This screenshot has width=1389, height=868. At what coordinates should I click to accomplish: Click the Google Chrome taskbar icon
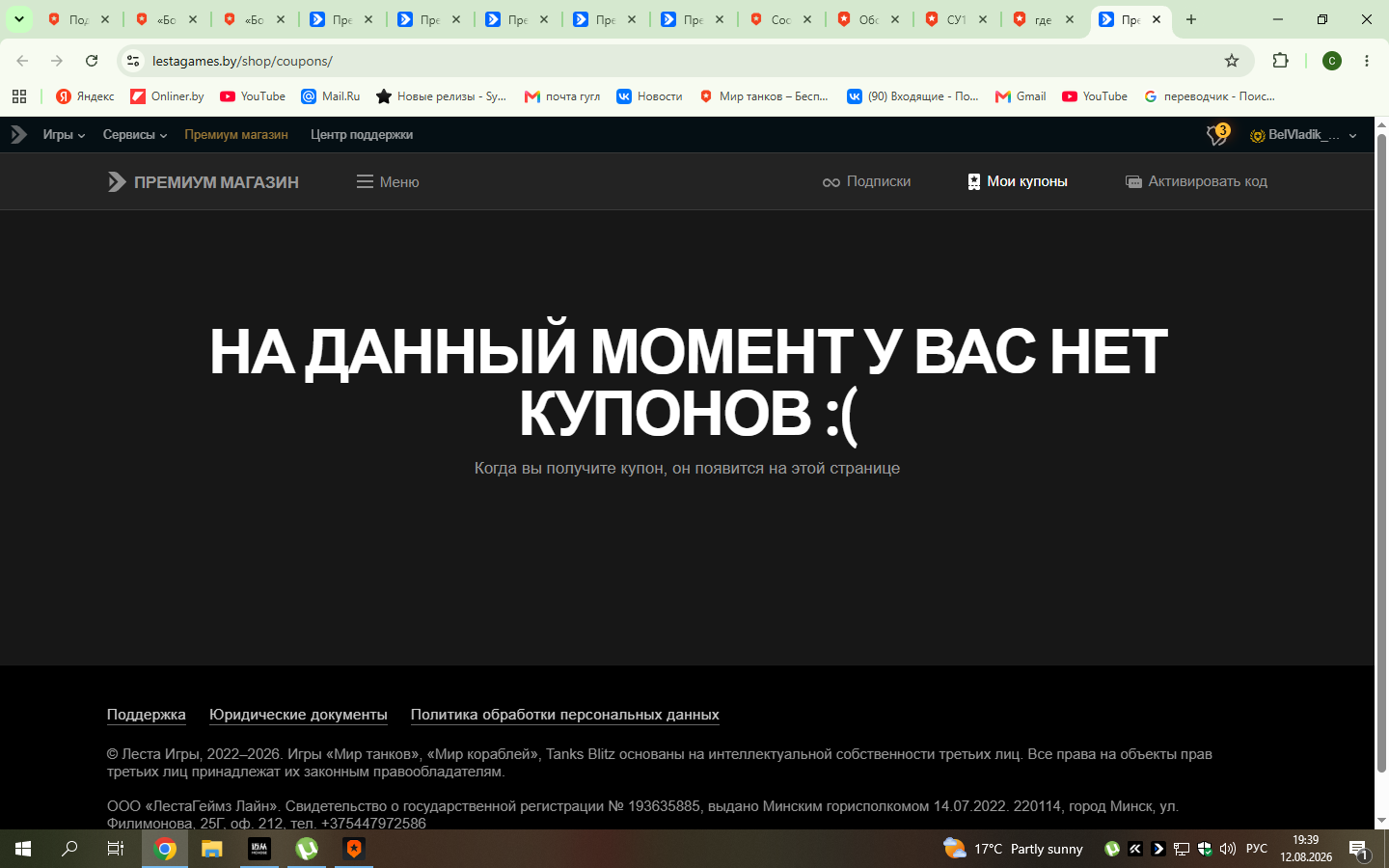coord(165,849)
